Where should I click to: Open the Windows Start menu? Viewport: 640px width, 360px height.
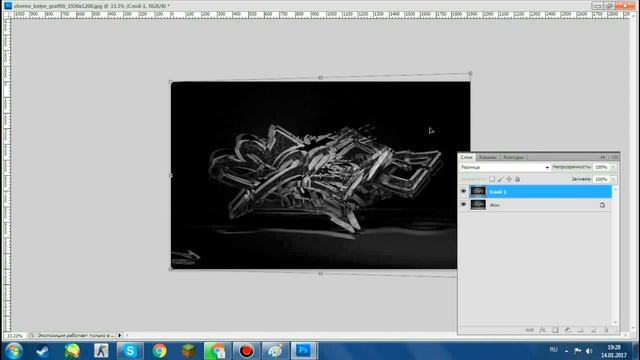point(14,351)
